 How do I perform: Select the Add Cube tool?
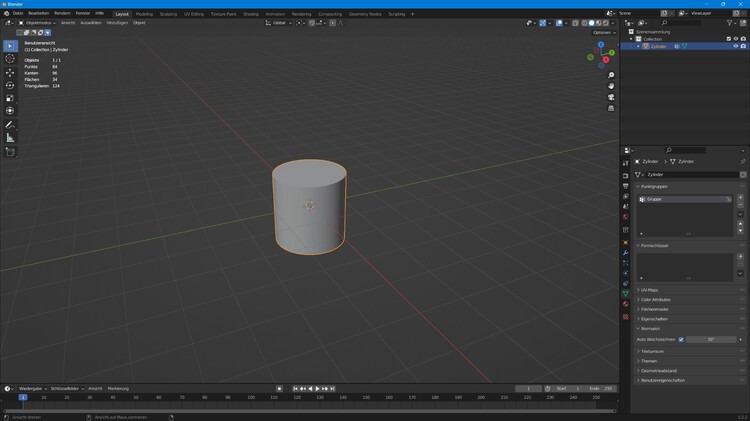[10, 152]
